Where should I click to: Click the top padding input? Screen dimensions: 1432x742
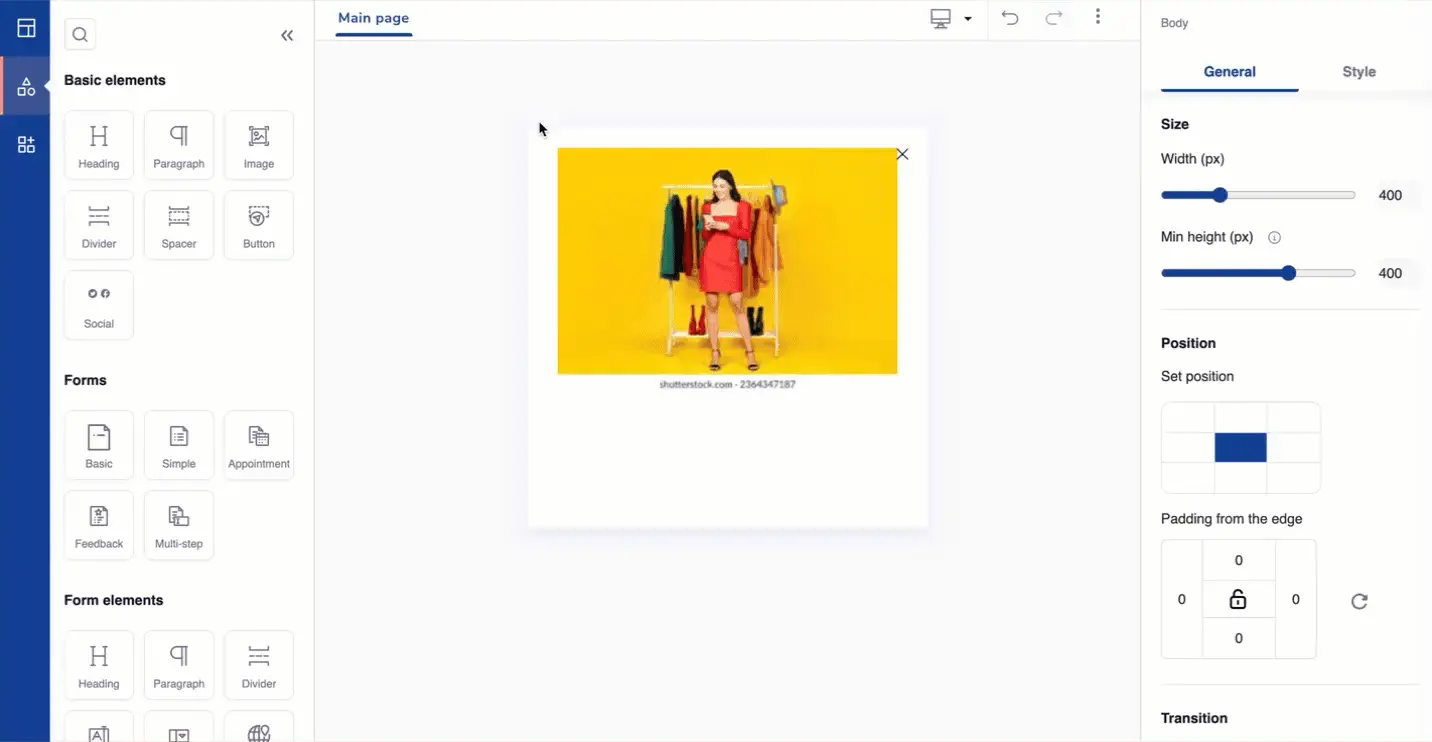pyautogui.click(x=1239, y=561)
